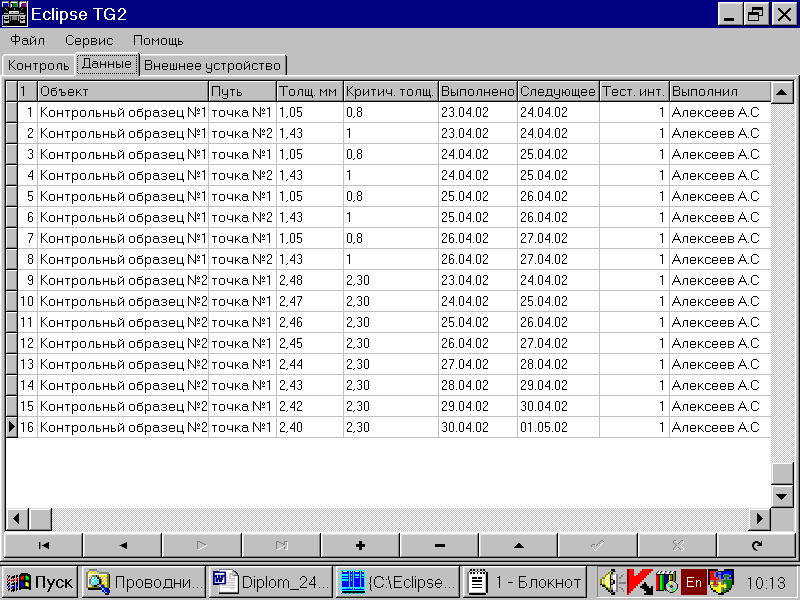Insert new record with plus button
This screenshot has height=600, width=800.
360,546
